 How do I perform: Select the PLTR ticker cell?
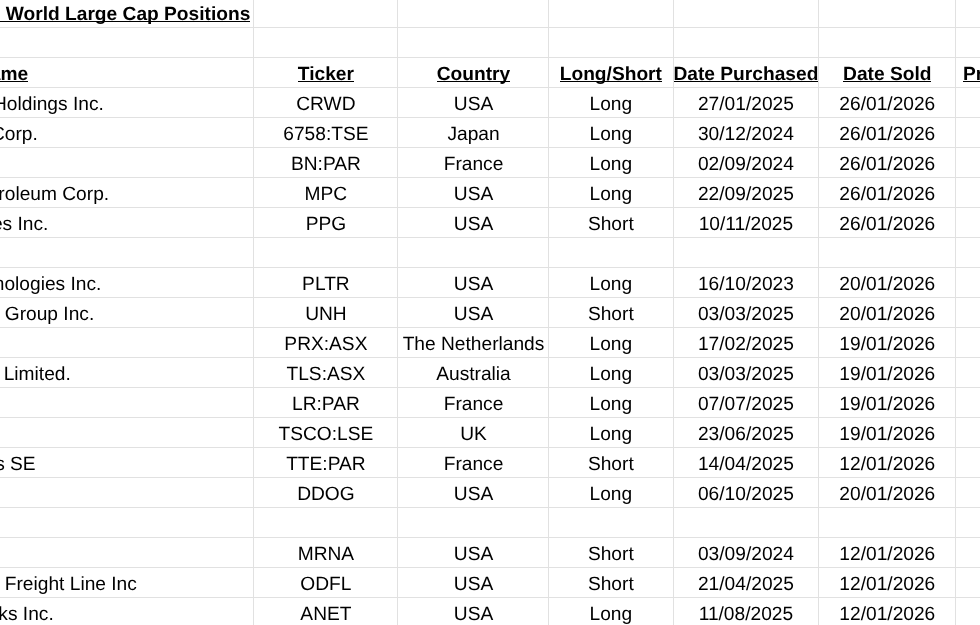point(325,284)
